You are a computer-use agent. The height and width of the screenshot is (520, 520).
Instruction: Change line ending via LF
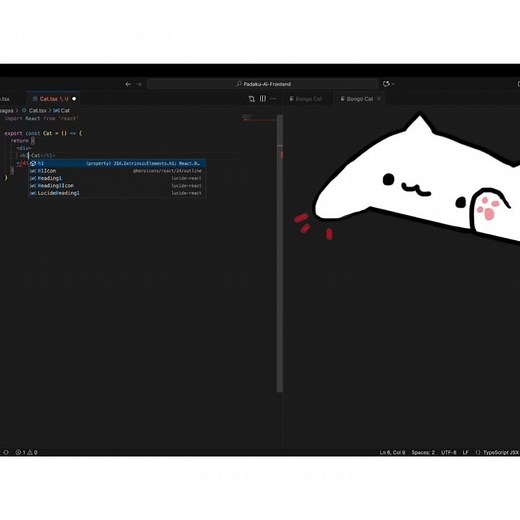pos(465,452)
